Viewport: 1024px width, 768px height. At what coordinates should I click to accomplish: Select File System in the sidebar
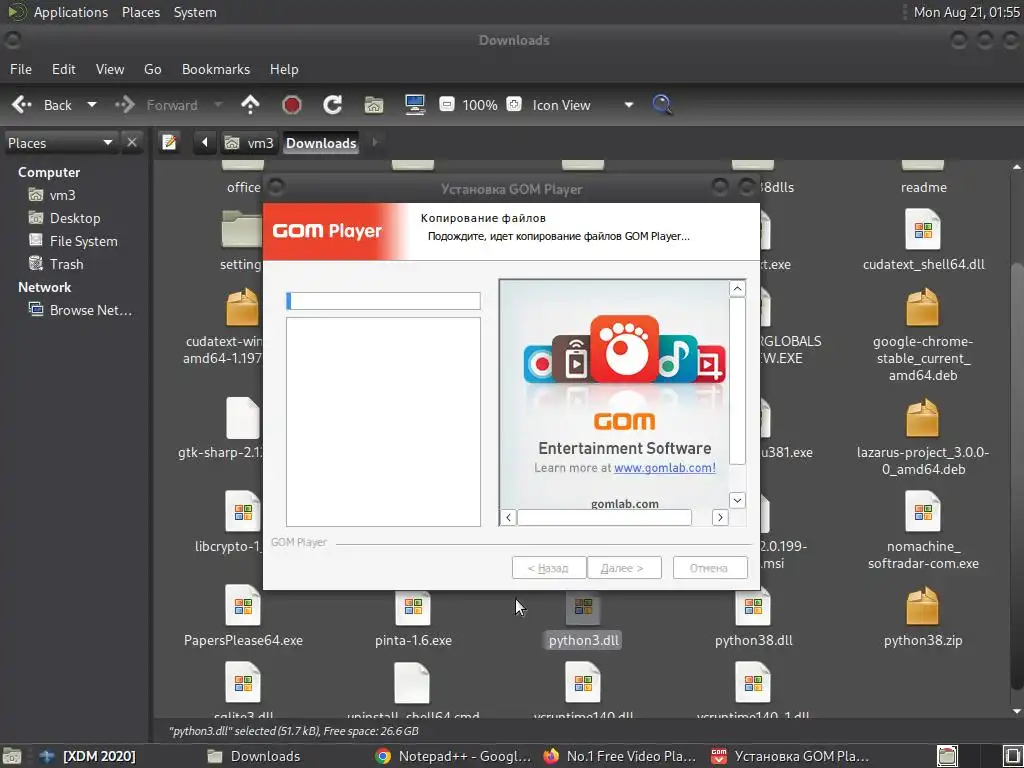coord(73,241)
